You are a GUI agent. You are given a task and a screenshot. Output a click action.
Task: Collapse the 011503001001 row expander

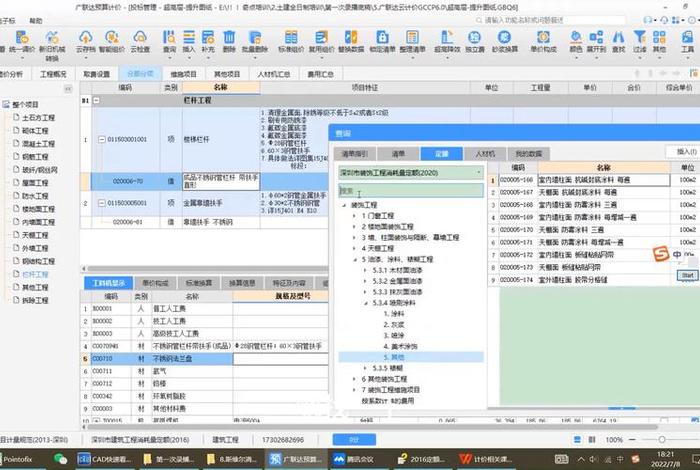coord(101,139)
